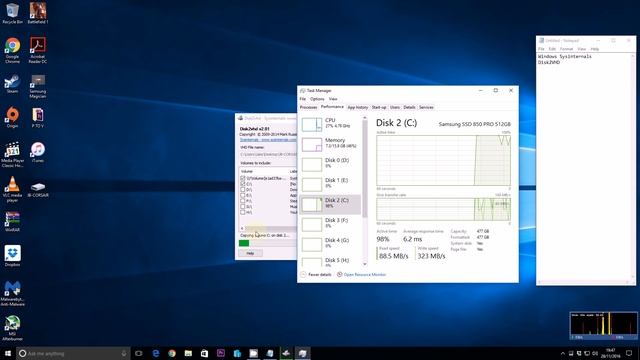The height and width of the screenshot is (360, 640).
Task: Select Disk 4 (G:) in the sidebar
Action: (330, 244)
